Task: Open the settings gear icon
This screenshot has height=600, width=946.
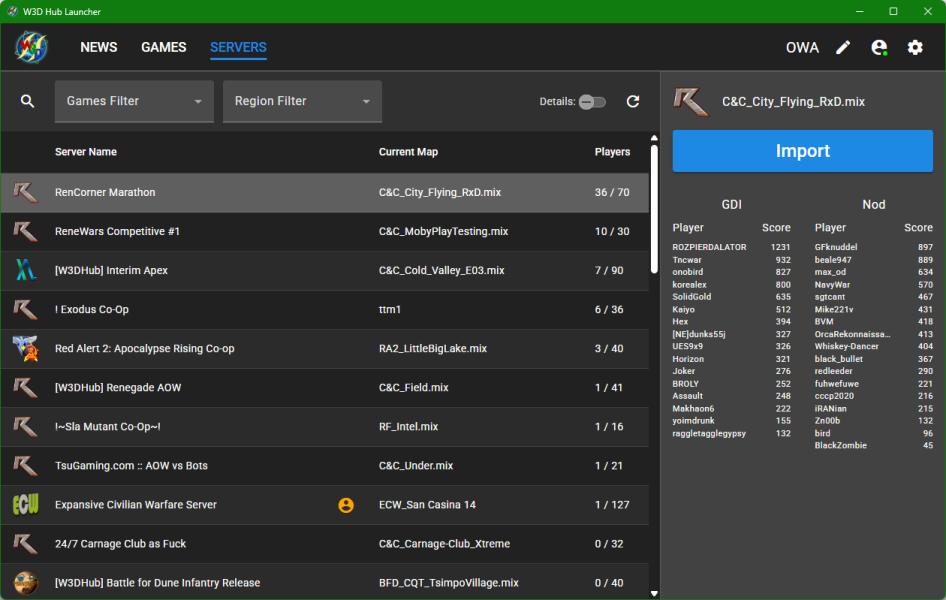Action: (x=915, y=47)
